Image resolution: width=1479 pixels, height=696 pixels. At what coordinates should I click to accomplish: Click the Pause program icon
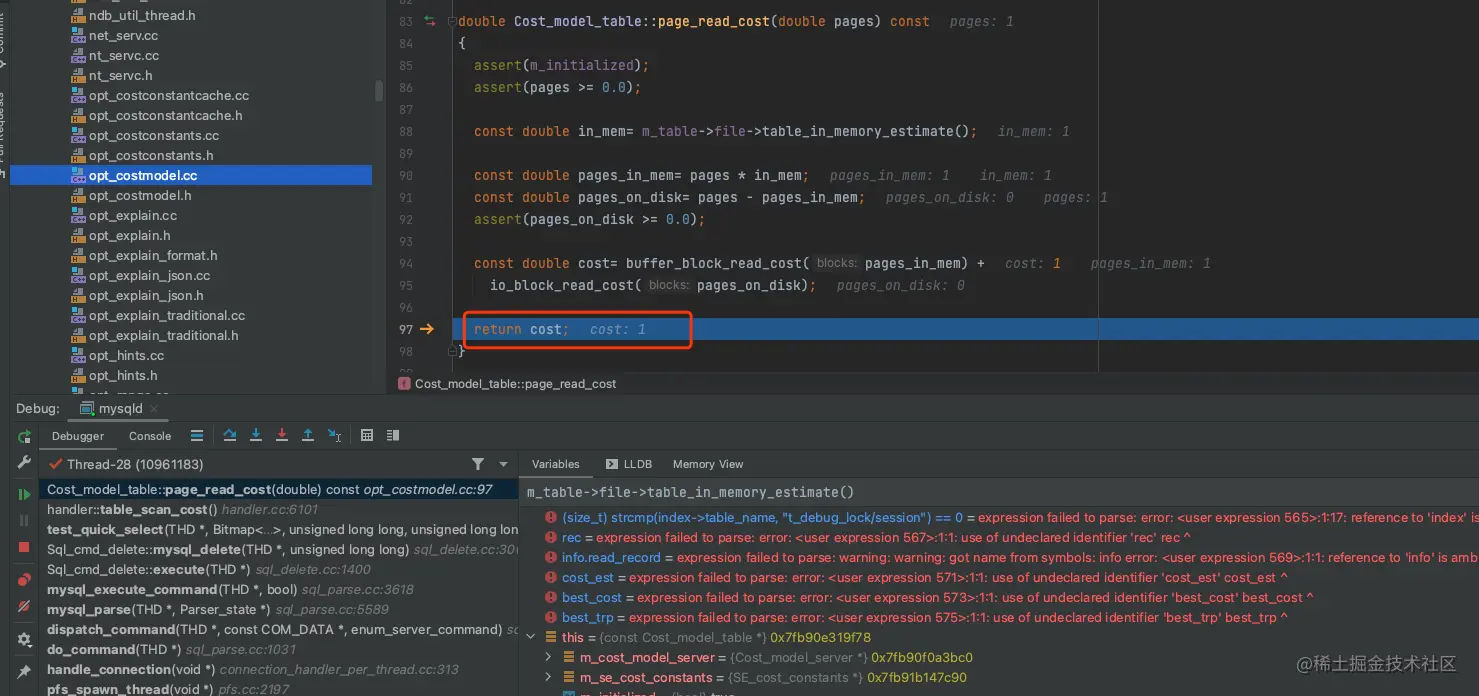(24, 520)
